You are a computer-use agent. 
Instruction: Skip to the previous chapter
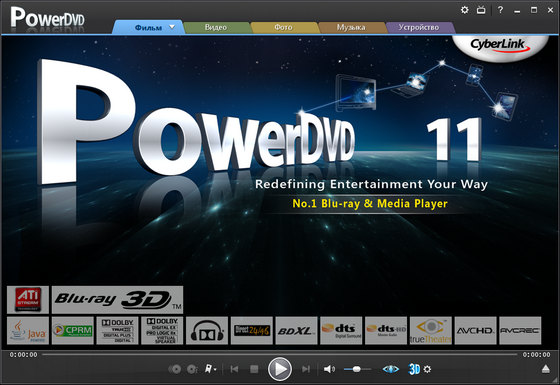coord(234,369)
